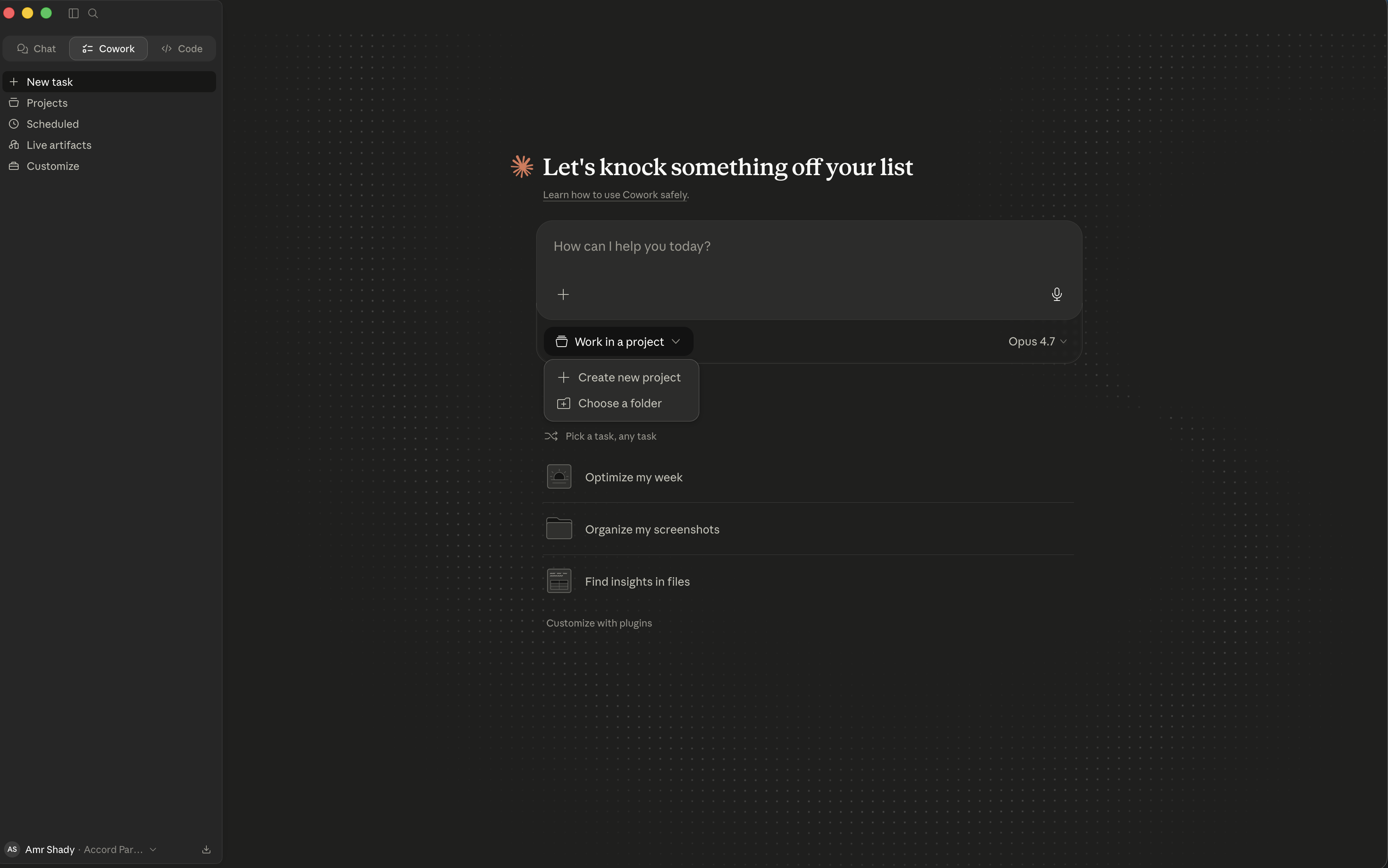Screen dimensions: 1388x868
Task: Expand the Amr Shady account menu
Action: 81,850
